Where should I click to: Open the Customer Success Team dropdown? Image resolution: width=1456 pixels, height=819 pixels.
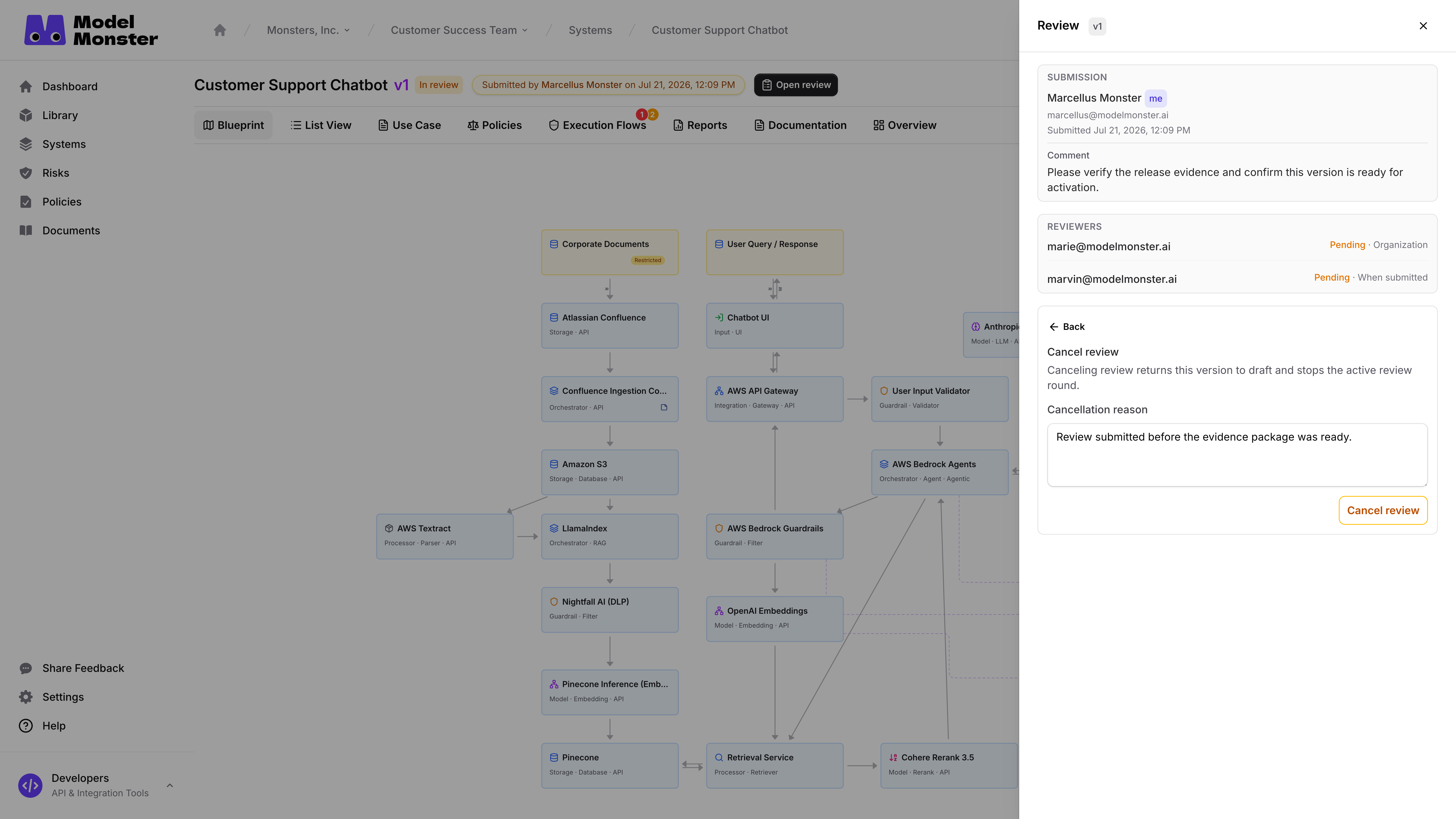coord(460,30)
